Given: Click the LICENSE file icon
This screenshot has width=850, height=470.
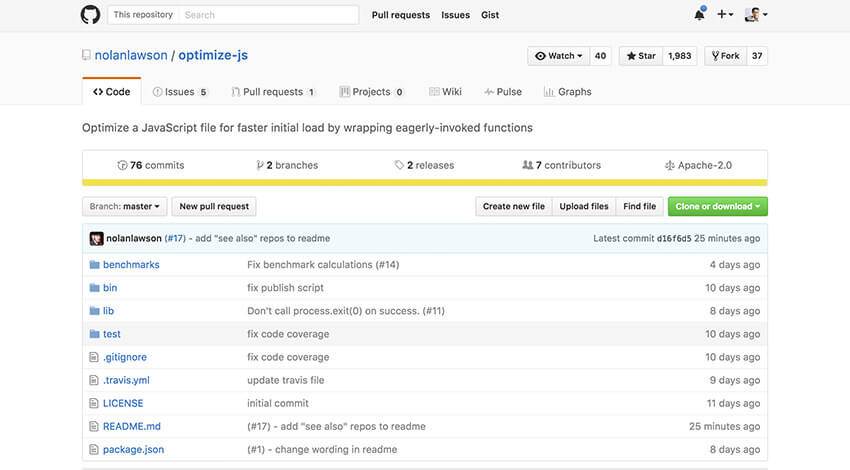Looking at the screenshot, I should pos(94,403).
